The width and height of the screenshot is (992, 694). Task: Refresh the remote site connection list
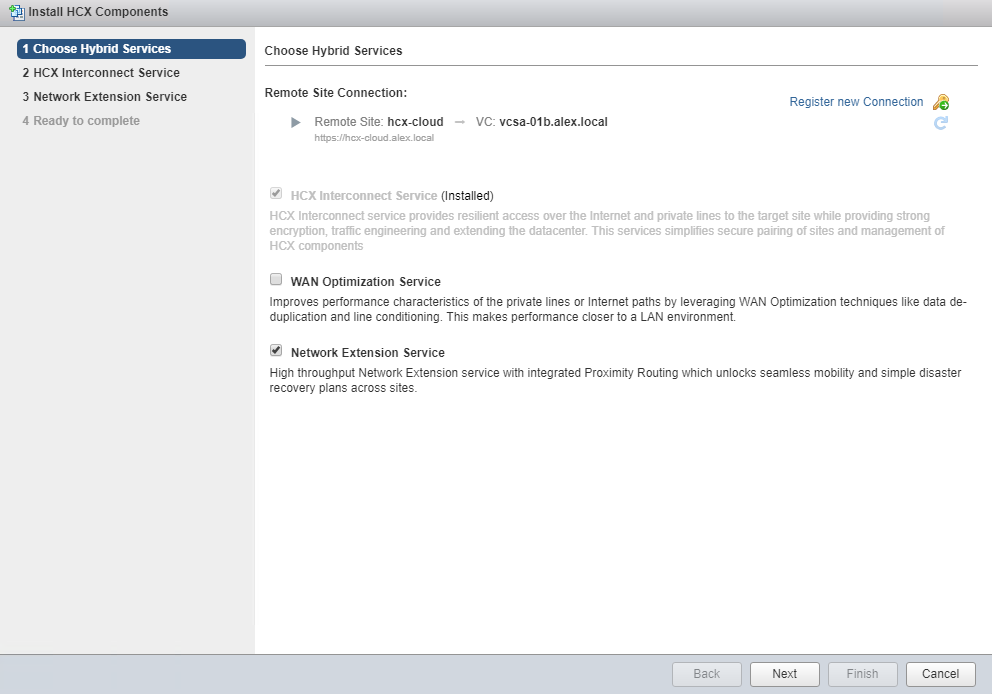[940, 123]
